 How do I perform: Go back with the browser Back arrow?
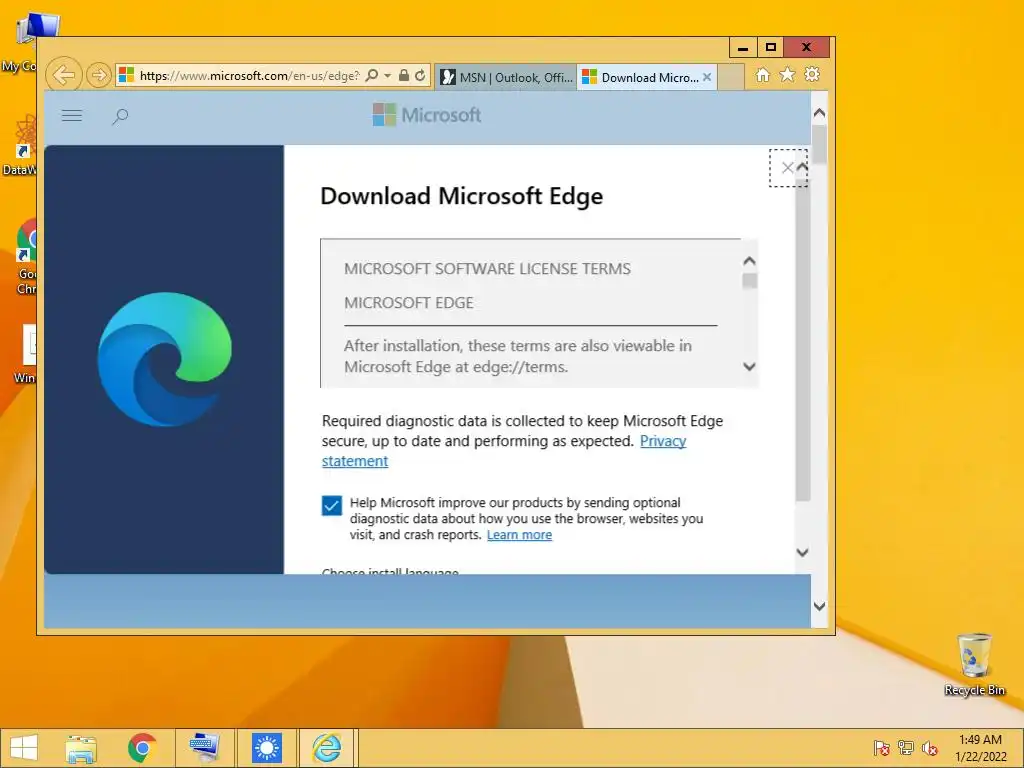coord(64,76)
